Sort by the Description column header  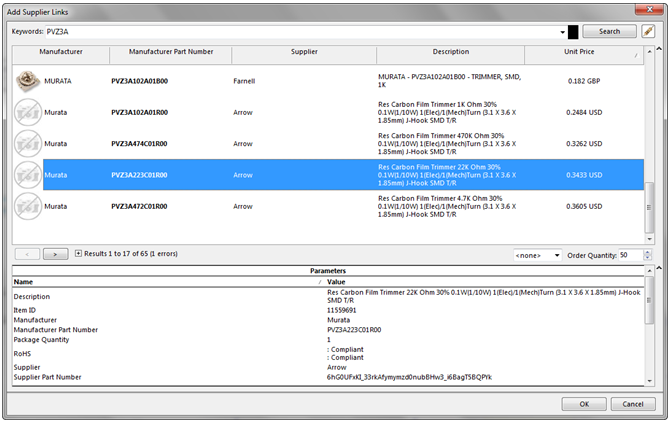click(450, 52)
